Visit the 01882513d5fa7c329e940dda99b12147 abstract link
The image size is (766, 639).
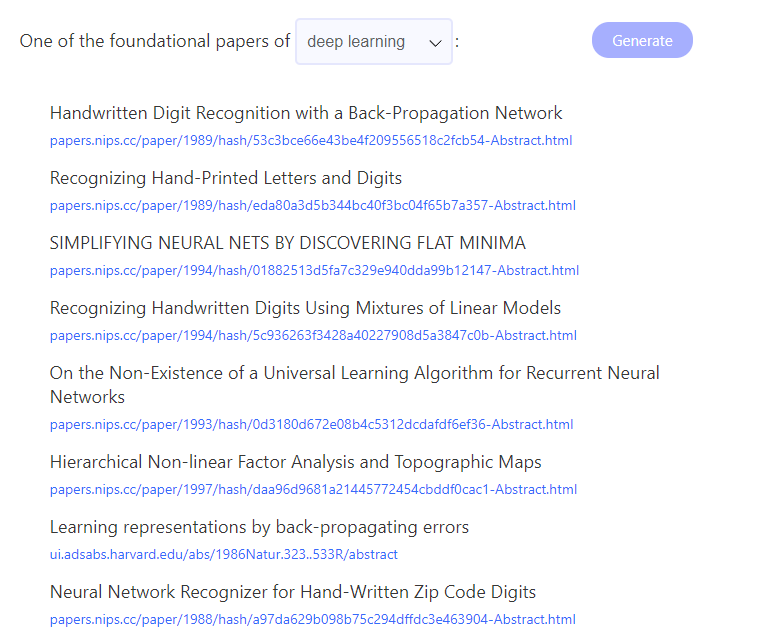(x=314, y=271)
